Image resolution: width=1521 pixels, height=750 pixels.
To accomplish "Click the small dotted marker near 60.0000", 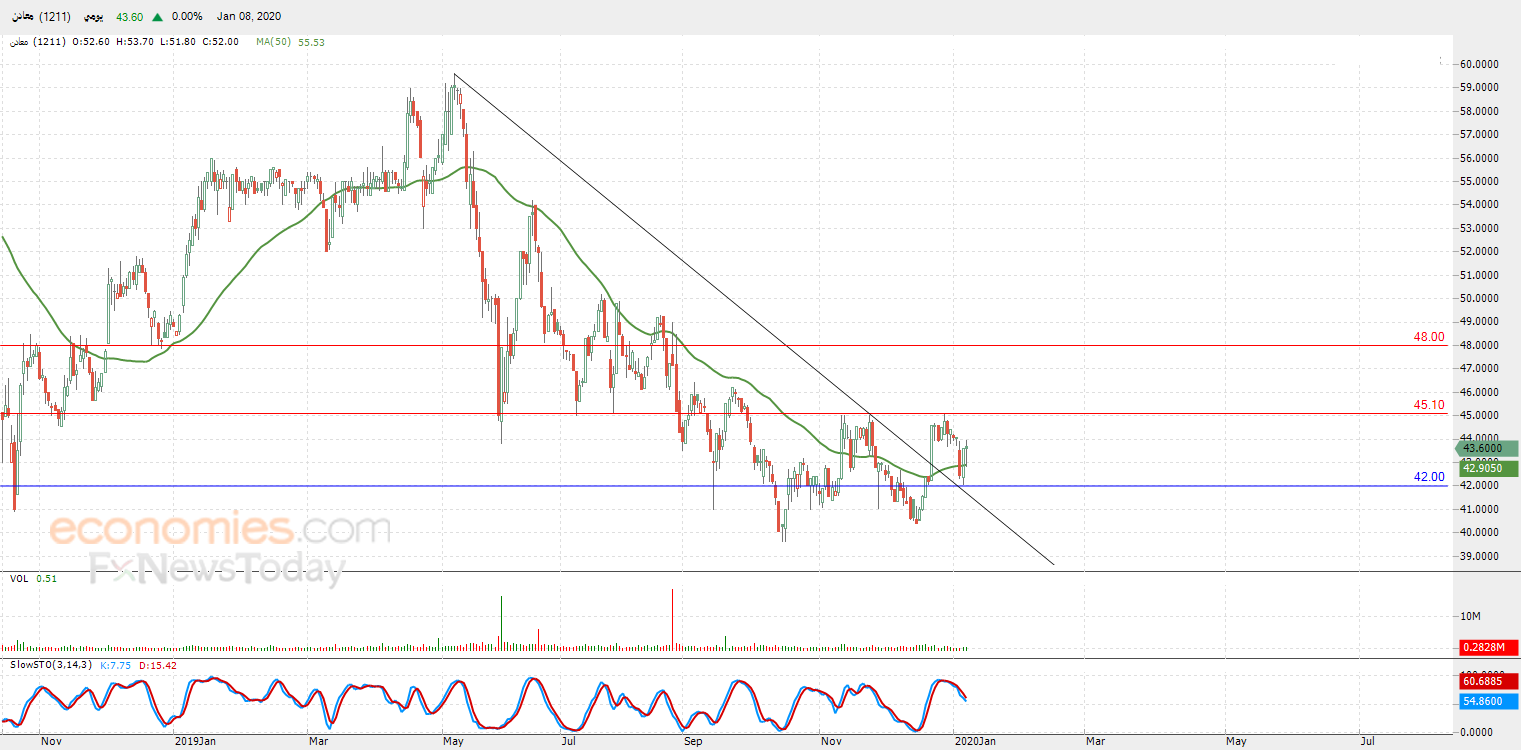I will coord(1441,61).
